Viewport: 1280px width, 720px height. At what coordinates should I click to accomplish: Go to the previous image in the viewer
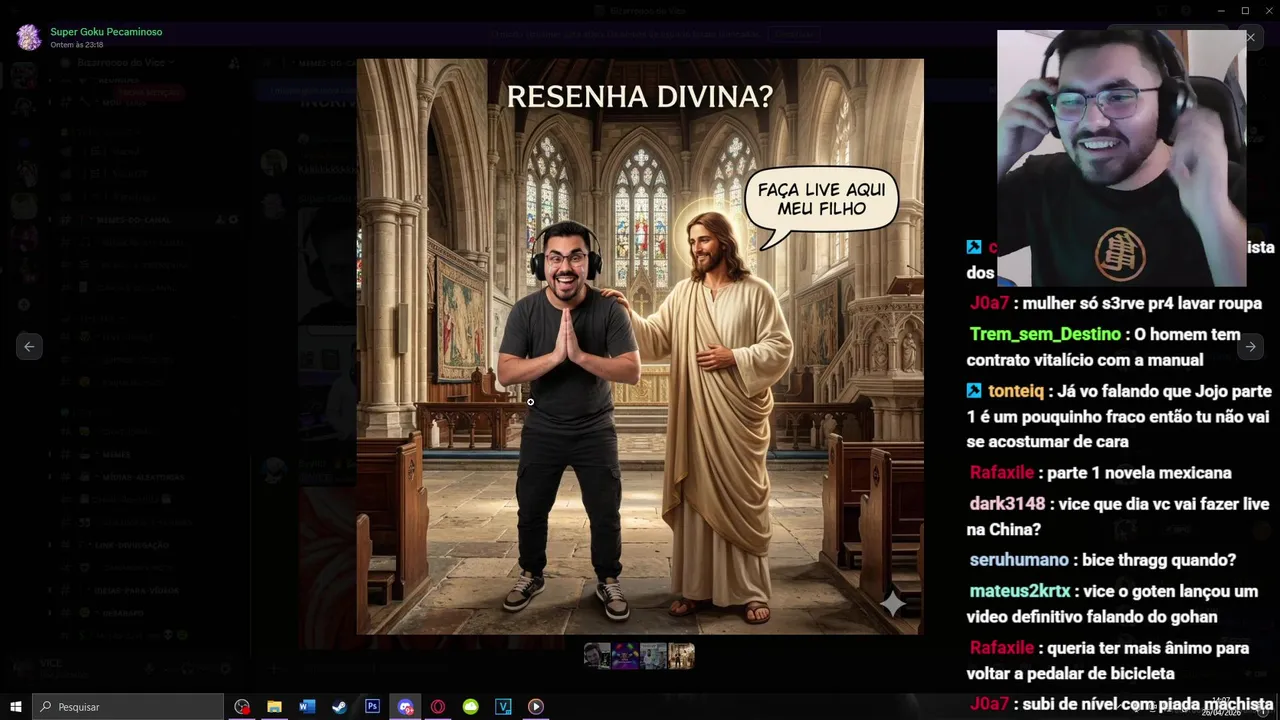pos(29,347)
